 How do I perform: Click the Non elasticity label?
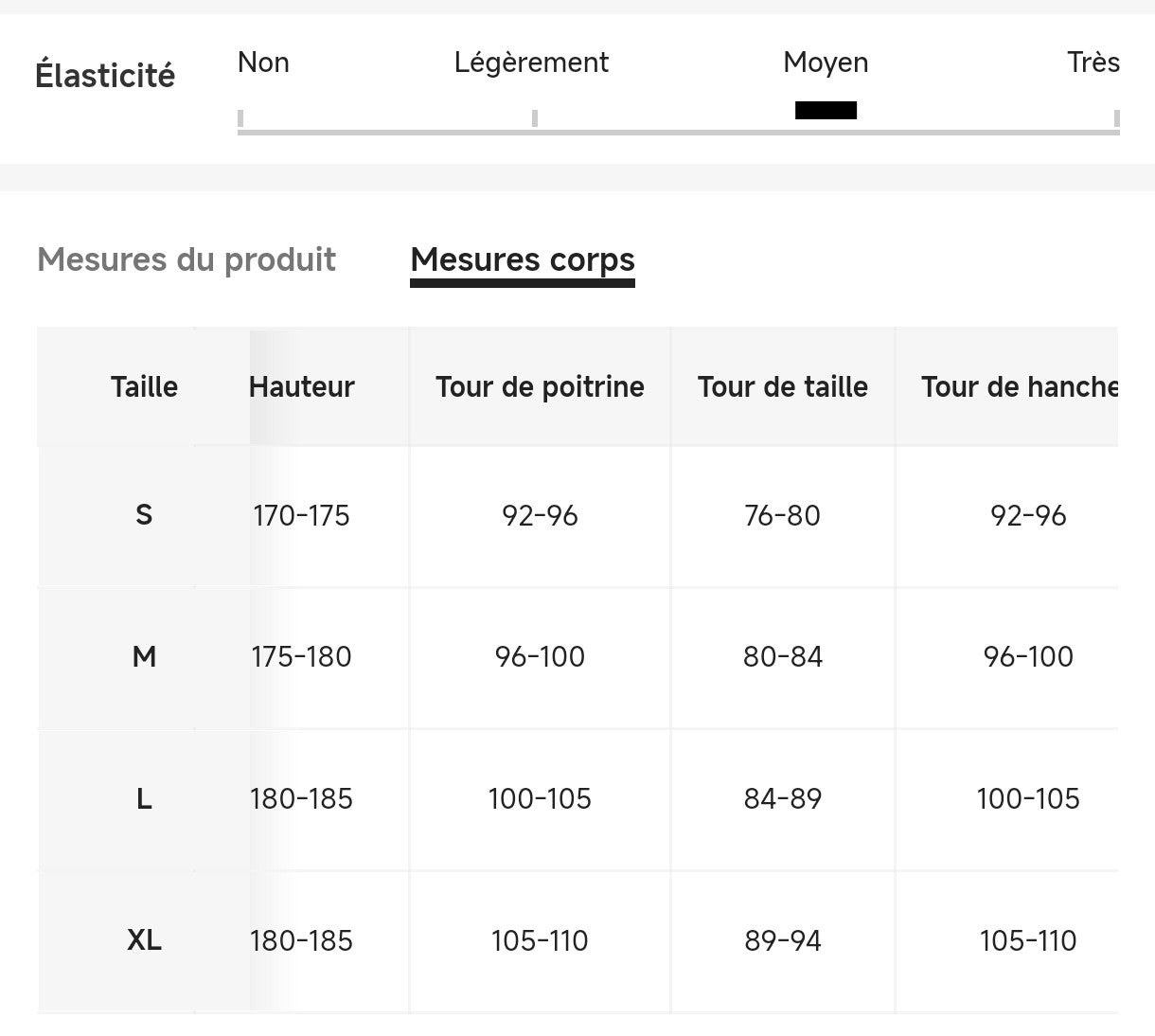point(263,63)
